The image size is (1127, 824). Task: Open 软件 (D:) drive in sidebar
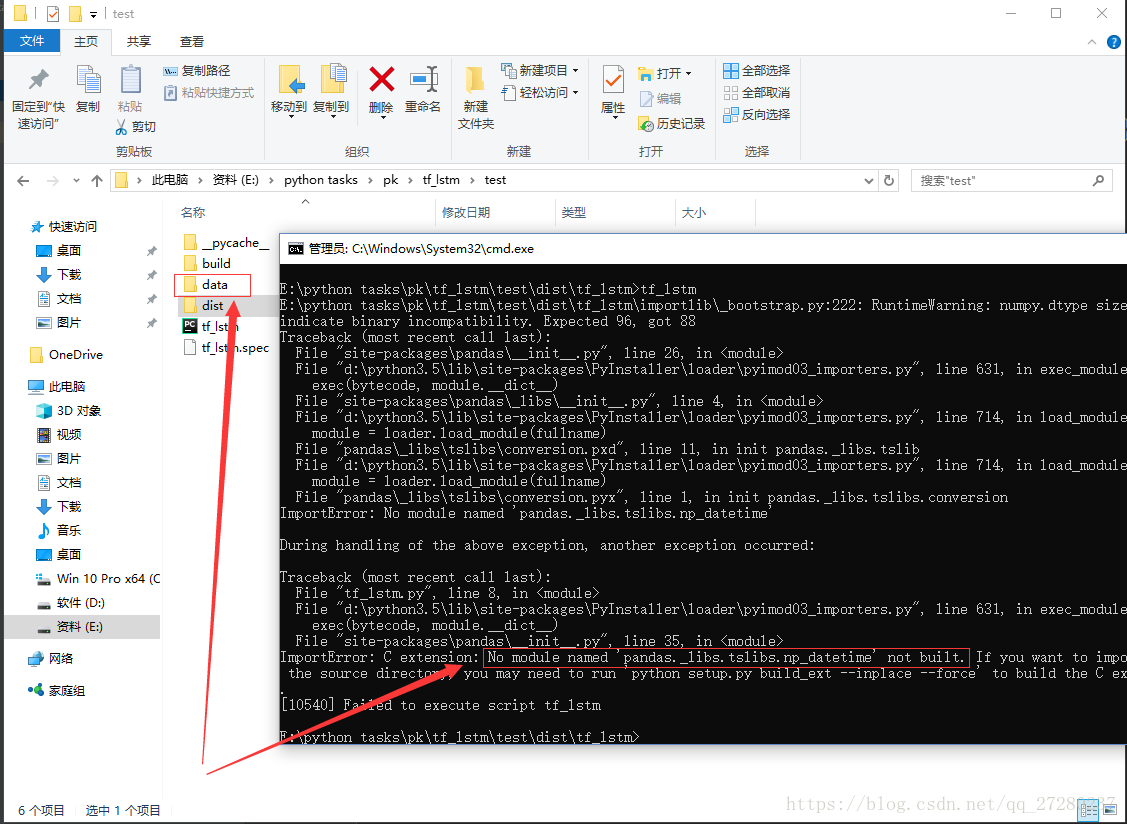pos(70,603)
